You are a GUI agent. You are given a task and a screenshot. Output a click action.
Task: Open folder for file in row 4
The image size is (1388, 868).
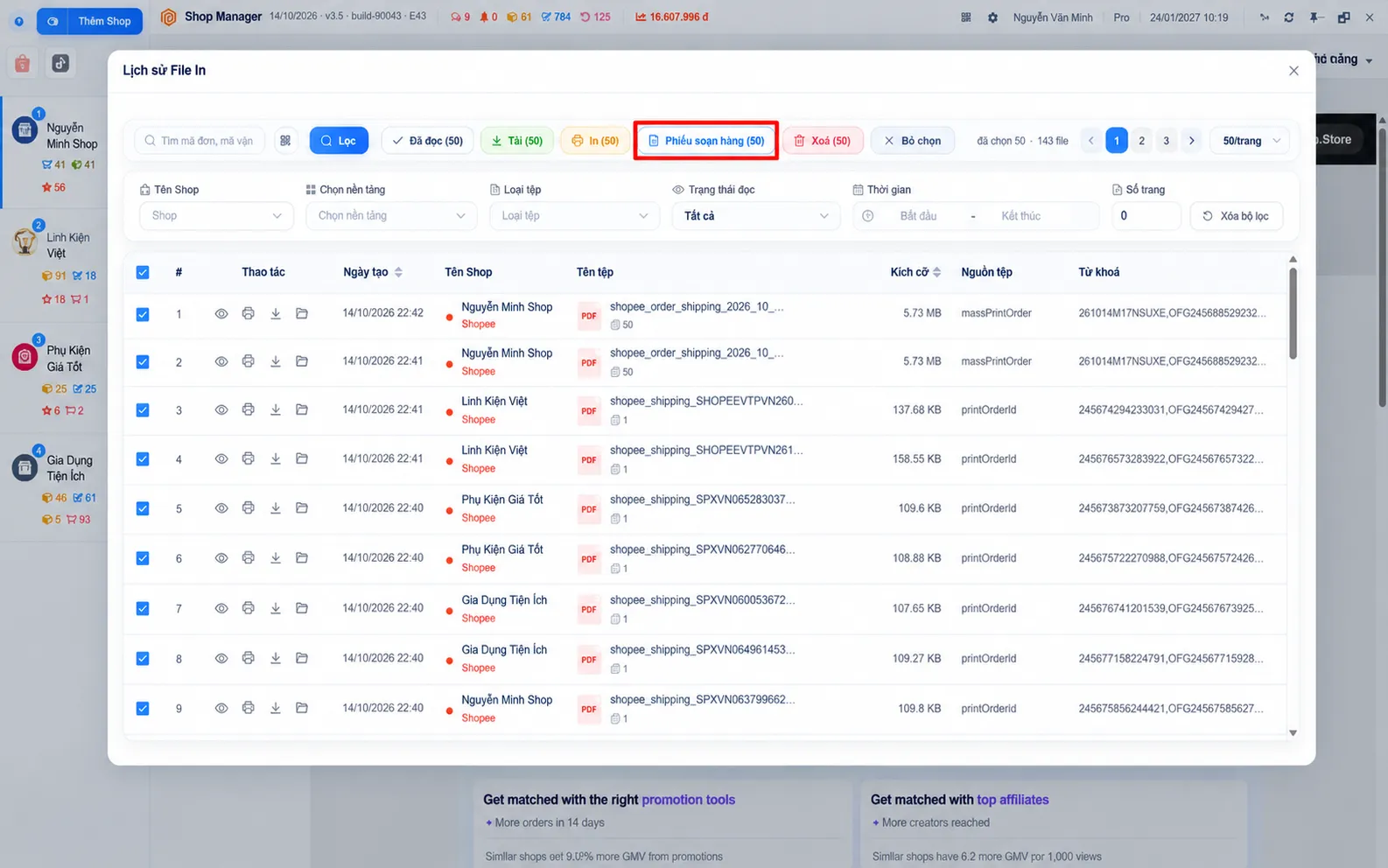click(x=302, y=458)
